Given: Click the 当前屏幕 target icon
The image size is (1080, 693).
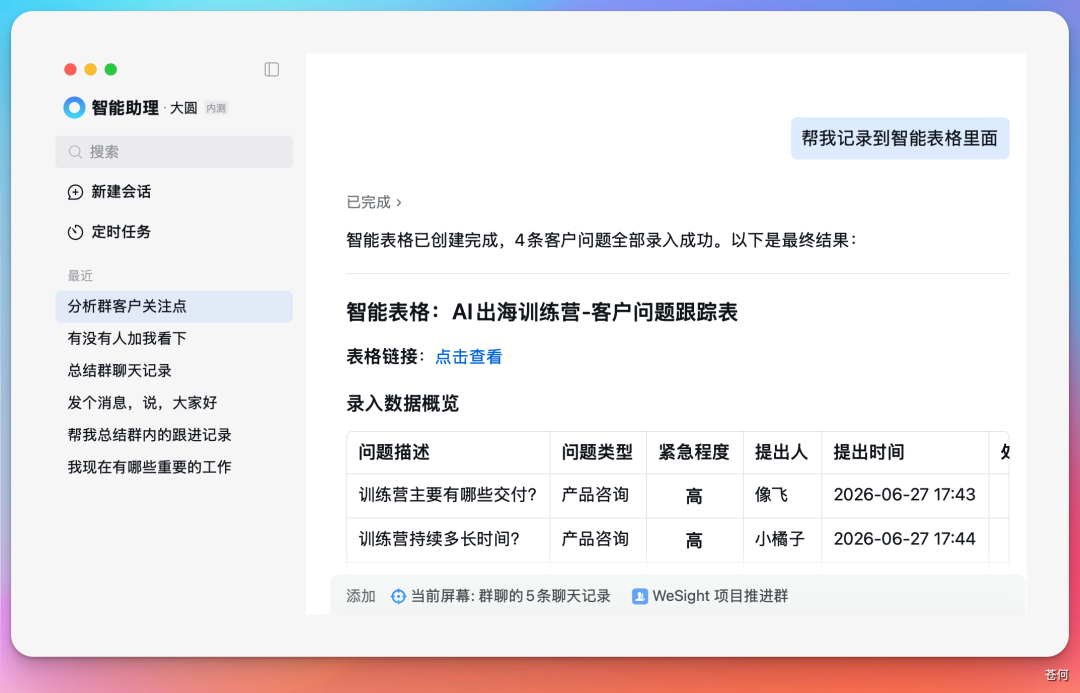Looking at the screenshot, I should (x=398, y=597).
